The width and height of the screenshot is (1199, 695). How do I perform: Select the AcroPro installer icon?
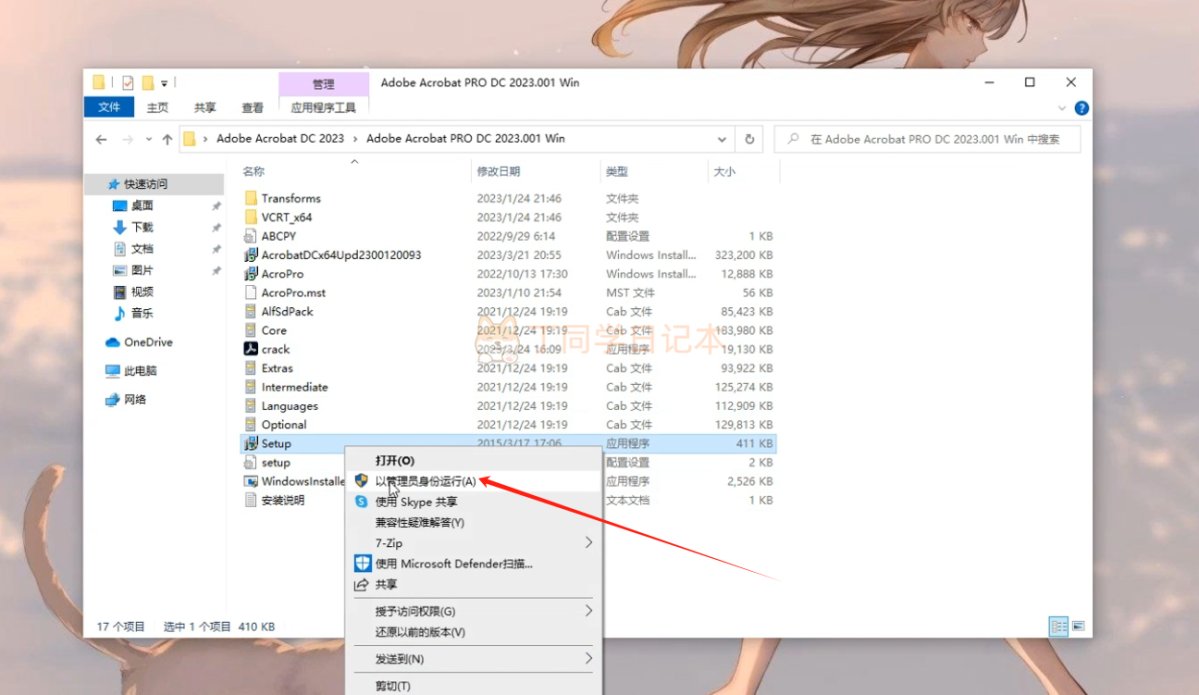(x=251, y=274)
